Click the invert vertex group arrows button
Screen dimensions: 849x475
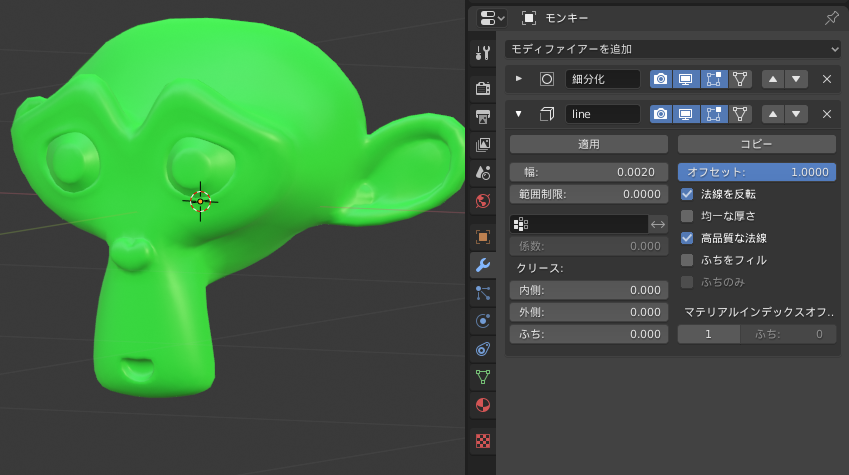658,224
